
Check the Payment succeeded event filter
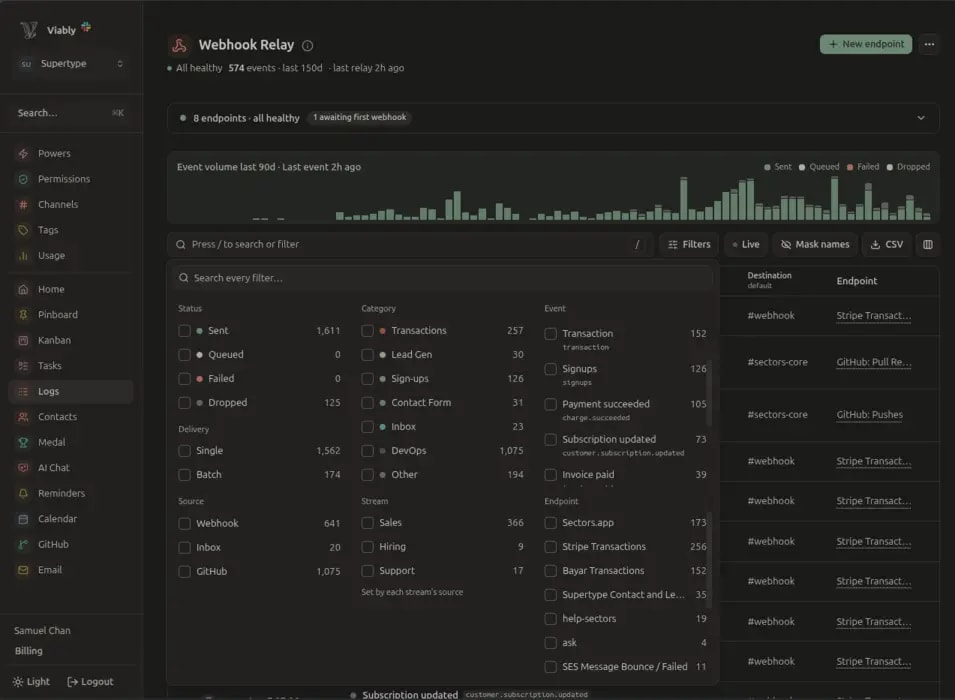pyautogui.click(x=551, y=405)
